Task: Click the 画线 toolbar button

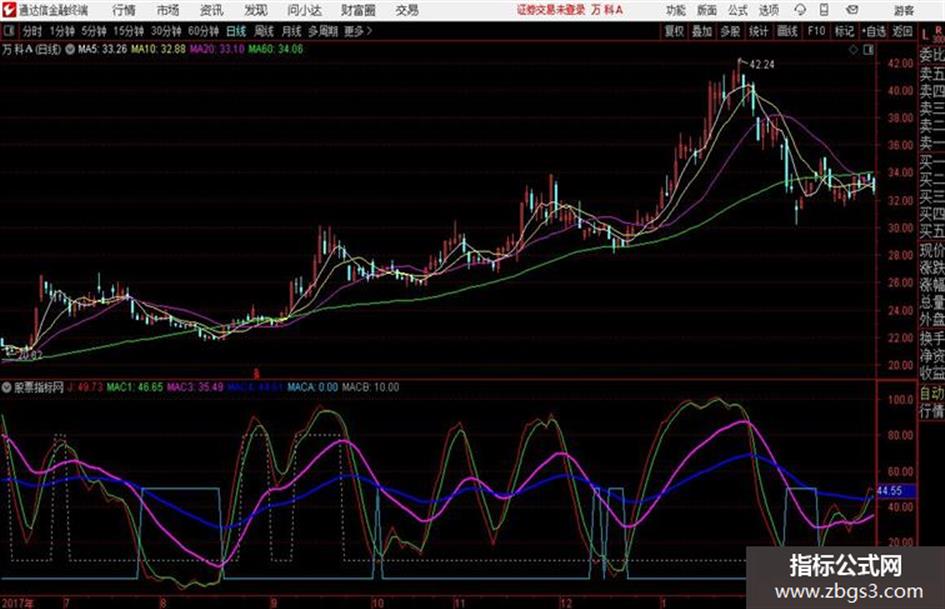Action: pyautogui.click(x=787, y=31)
